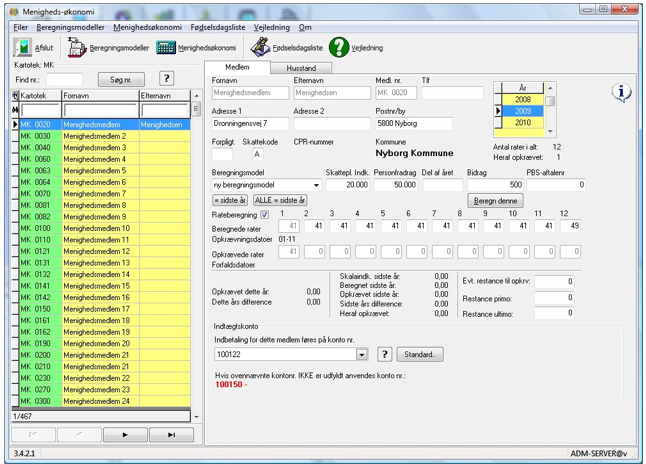Screen dimensions: 646x464
Task: Open the Om menu
Action: [305, 27]
